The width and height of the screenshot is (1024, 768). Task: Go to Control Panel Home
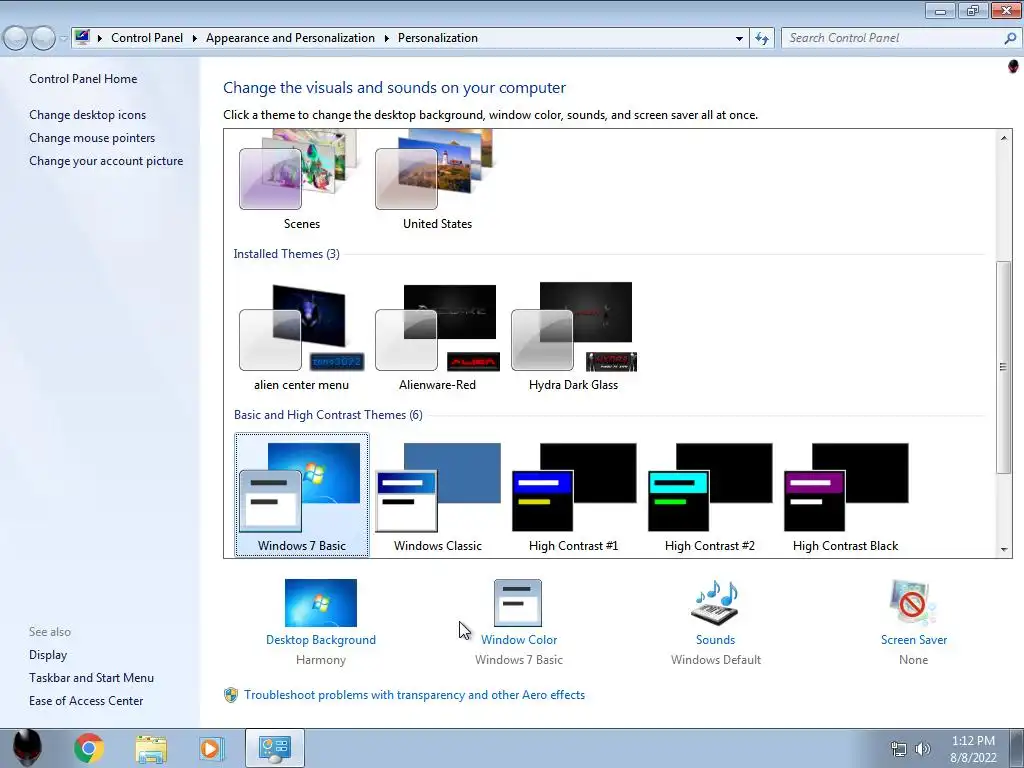click(x=83, y=79)
